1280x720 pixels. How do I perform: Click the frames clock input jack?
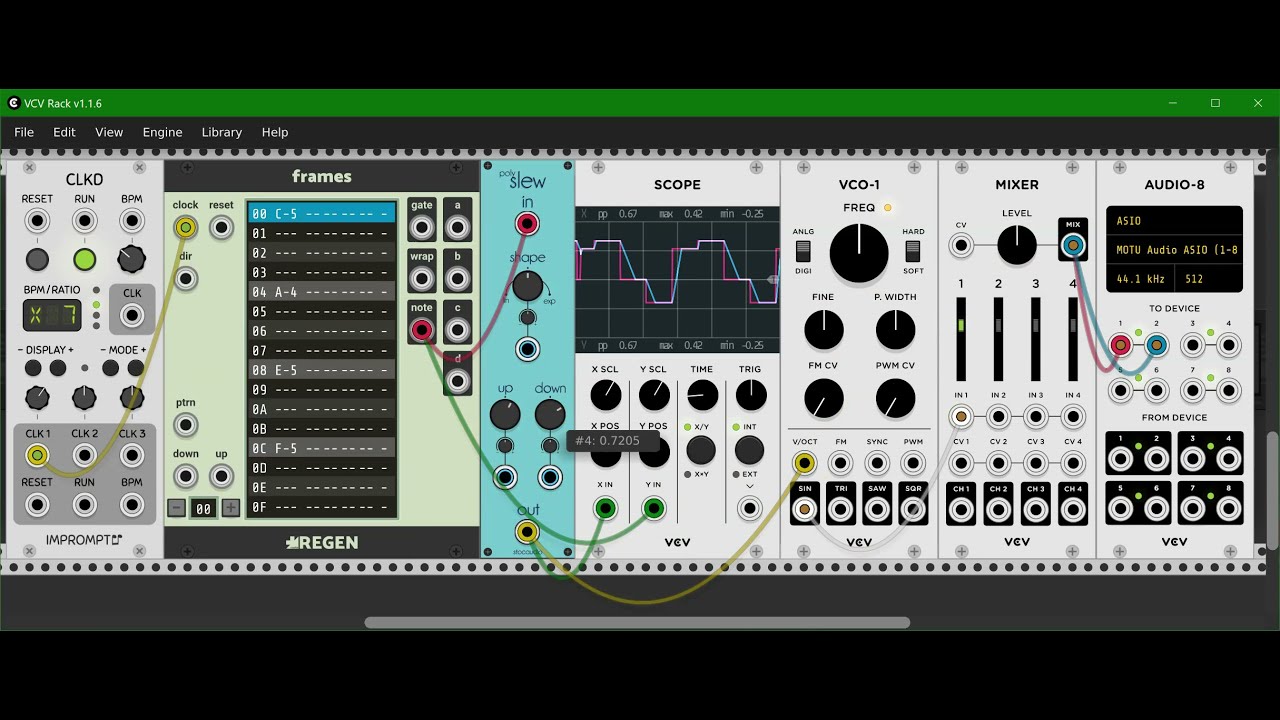tap(185, 228)
